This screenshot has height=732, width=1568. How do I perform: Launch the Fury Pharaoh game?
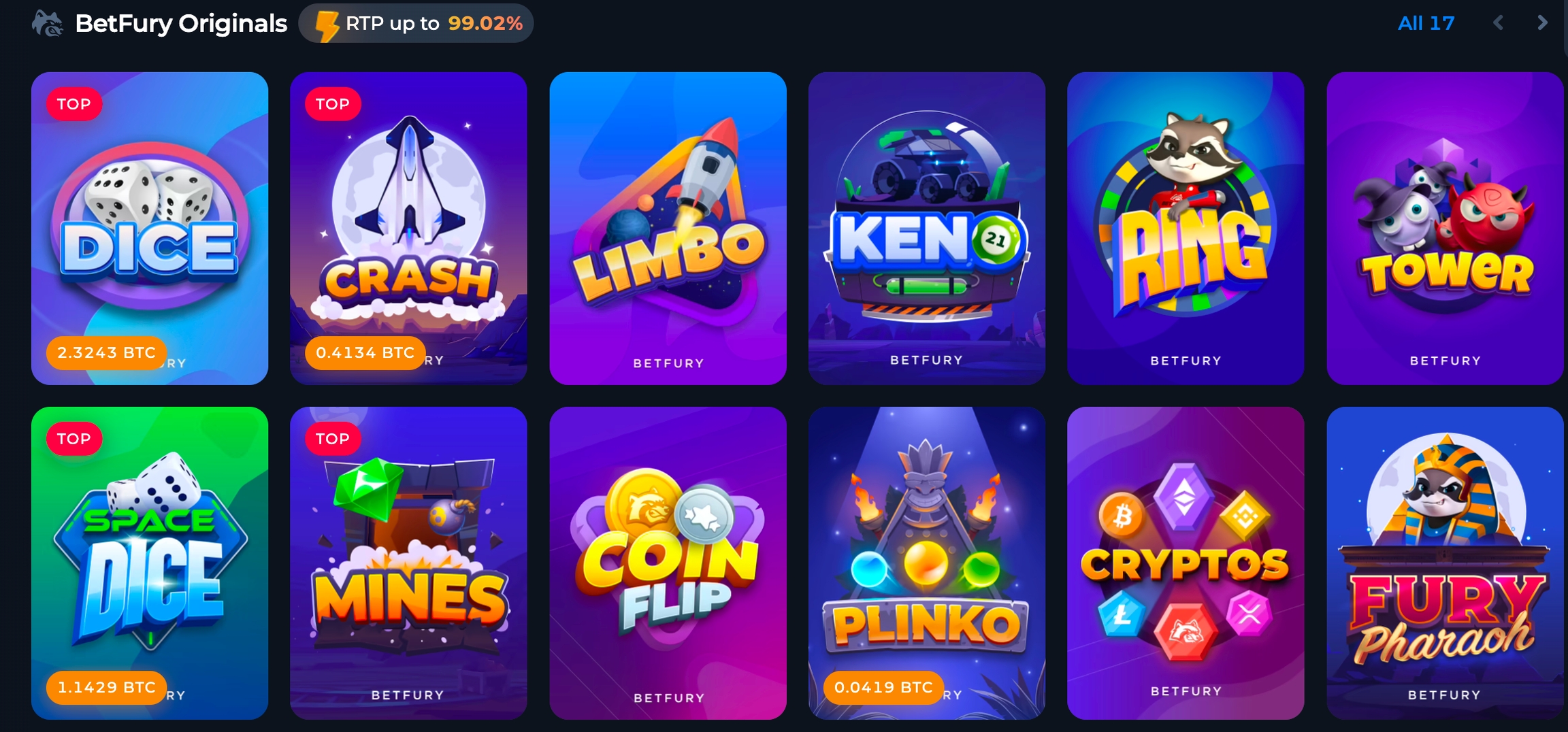[x=1445, y=563]
